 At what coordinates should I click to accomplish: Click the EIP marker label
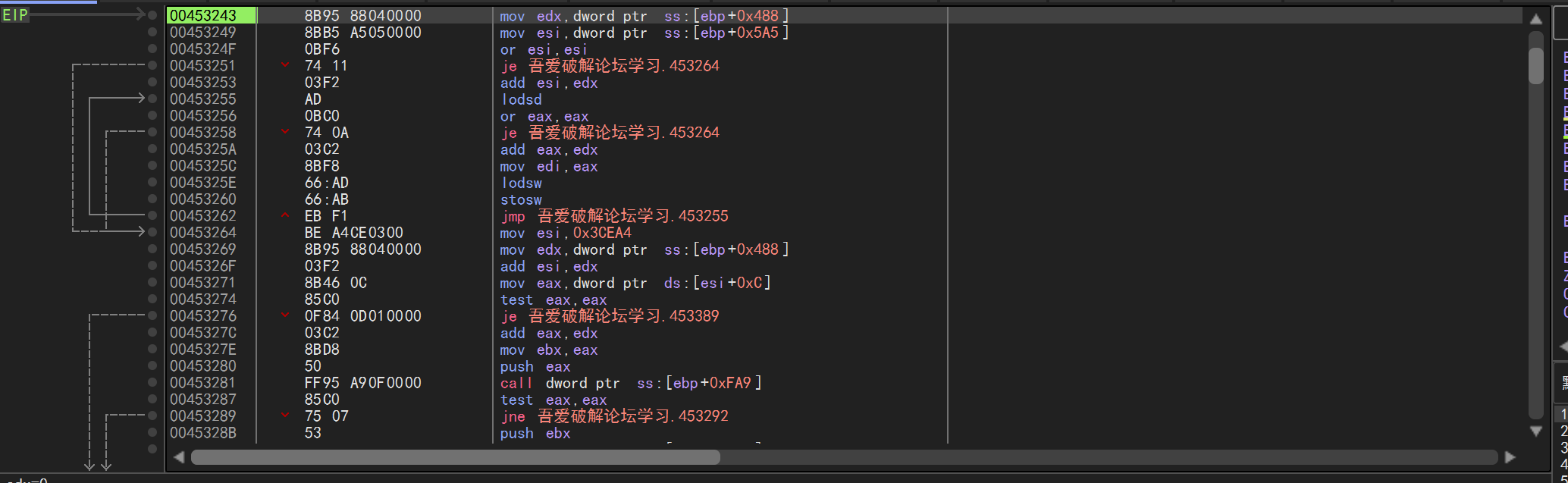tap(15, 15)
